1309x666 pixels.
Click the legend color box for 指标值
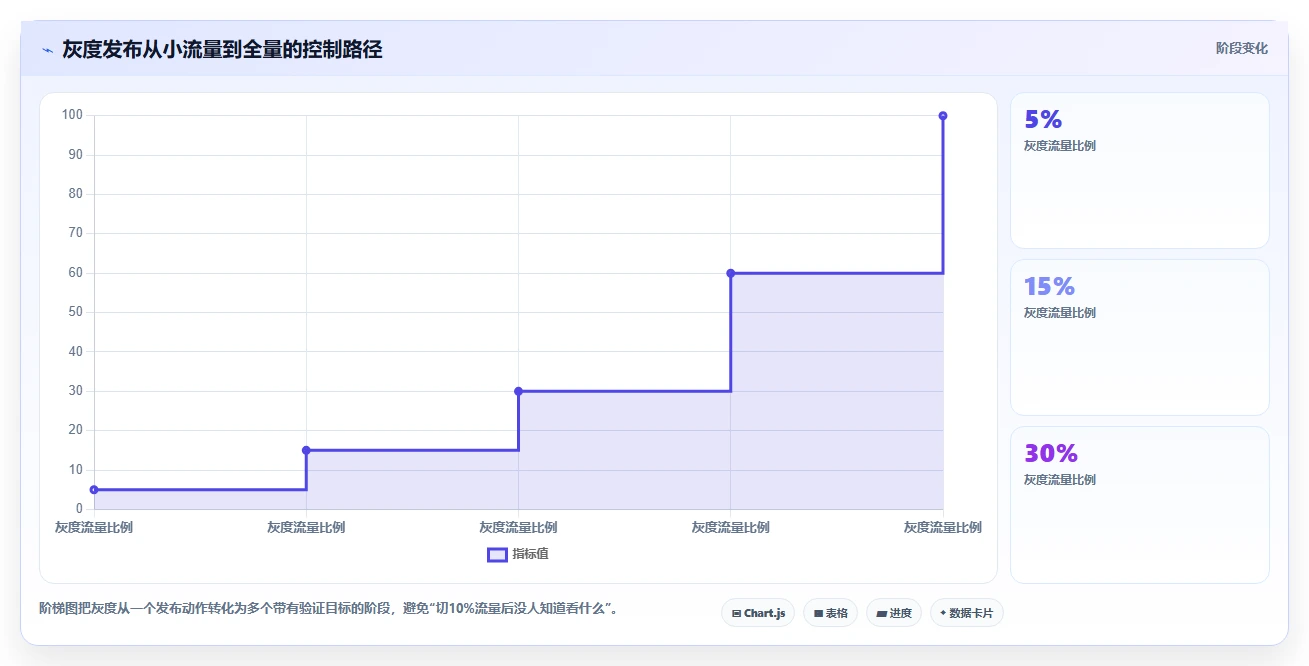click(x=497, y=554)
